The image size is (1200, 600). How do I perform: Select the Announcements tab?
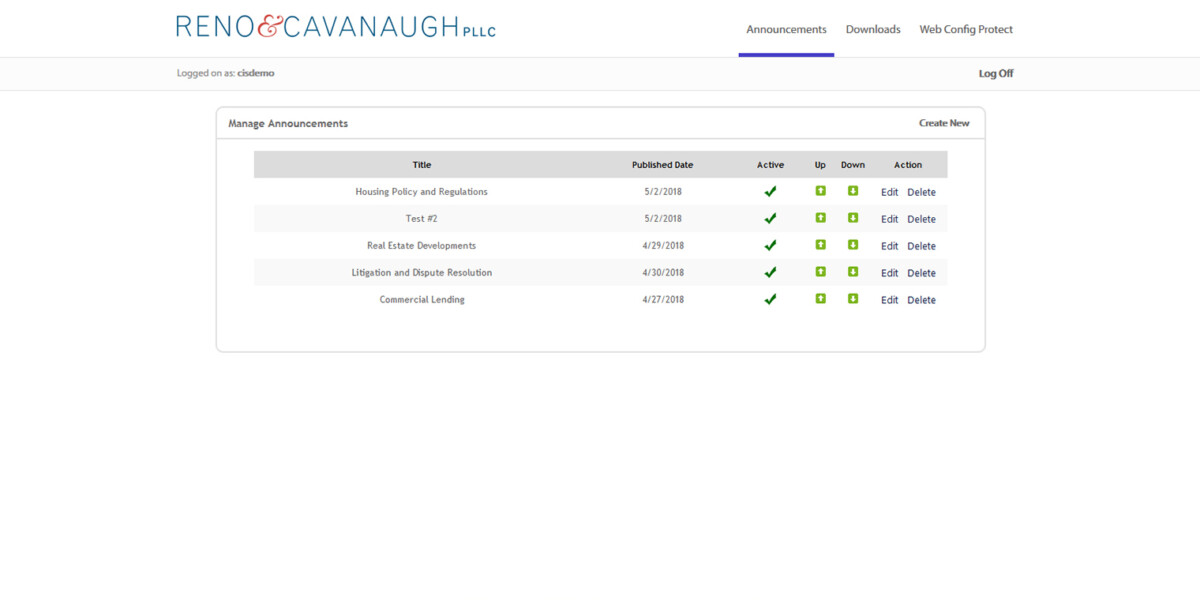point(786,29)
